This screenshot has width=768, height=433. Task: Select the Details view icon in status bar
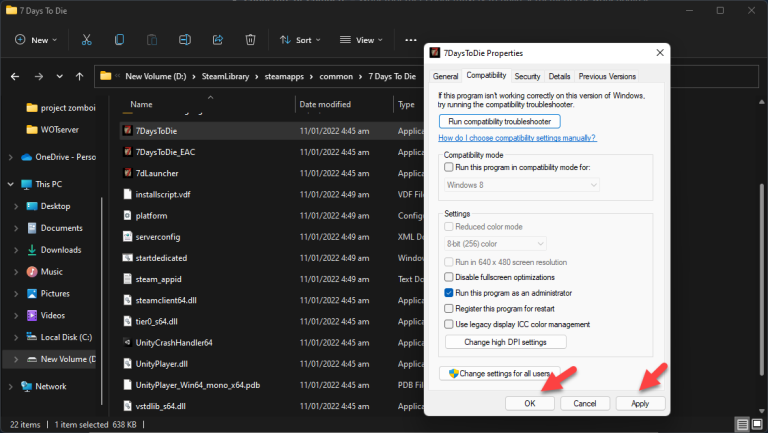743,424
